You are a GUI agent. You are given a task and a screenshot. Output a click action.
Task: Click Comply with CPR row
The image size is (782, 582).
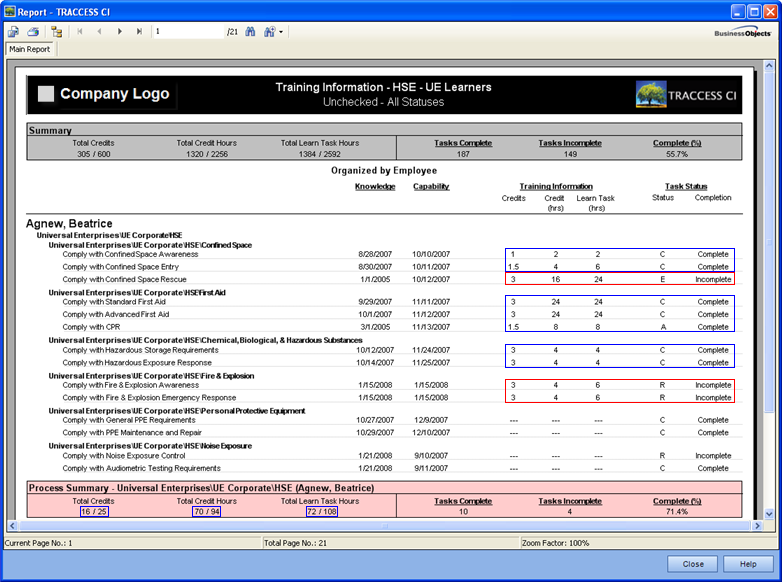tap(384, 327)
